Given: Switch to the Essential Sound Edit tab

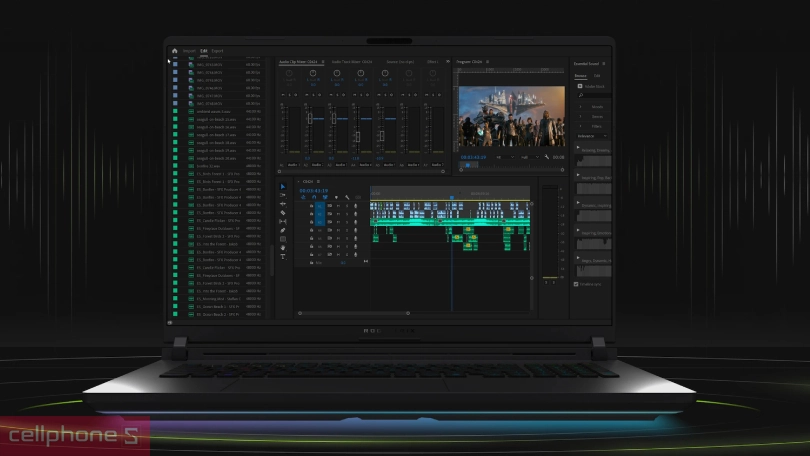Looking at the screenshot, I should click(597, 76).
